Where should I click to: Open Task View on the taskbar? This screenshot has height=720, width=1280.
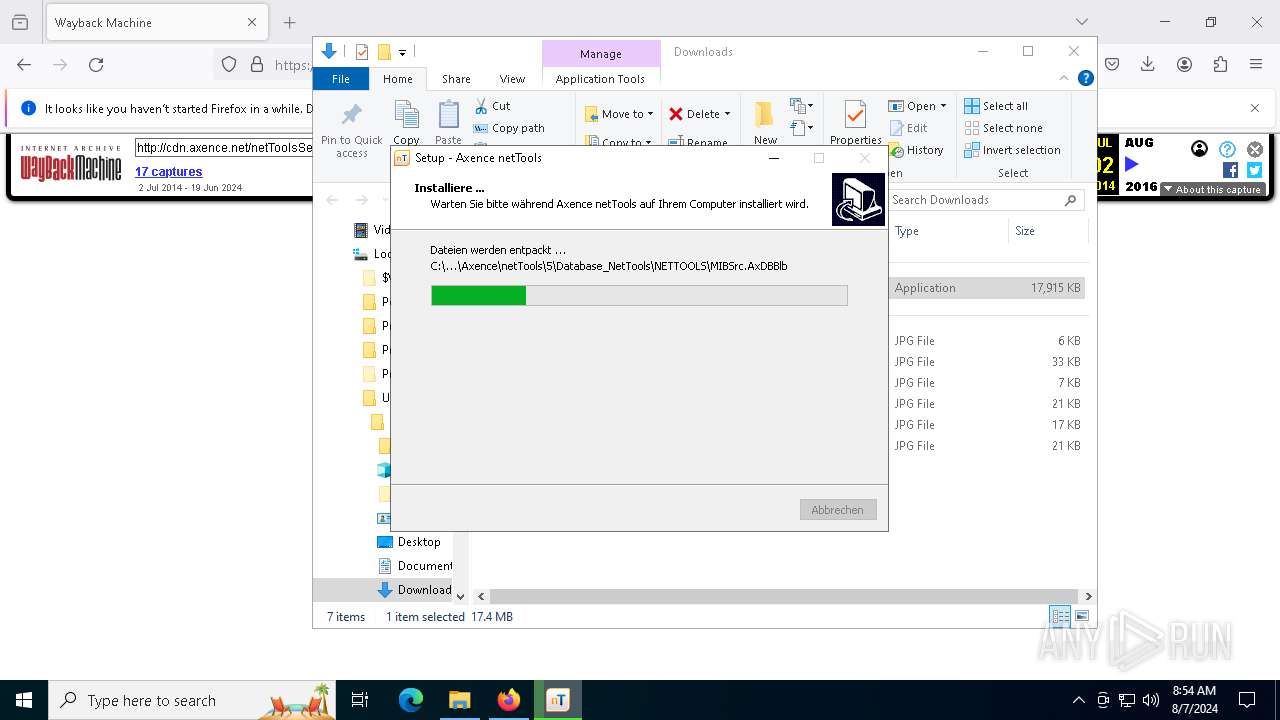(360, 700)
